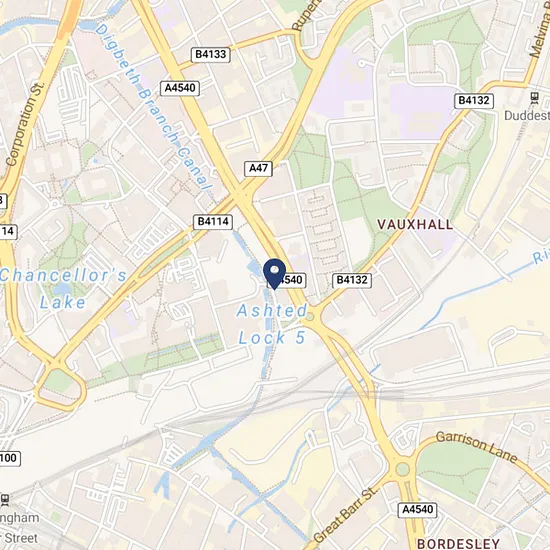Image resolution: width=550 pixels, height=550 pixels.
Task: Select the VAUXHALL district label
Action: pos(415,224)
